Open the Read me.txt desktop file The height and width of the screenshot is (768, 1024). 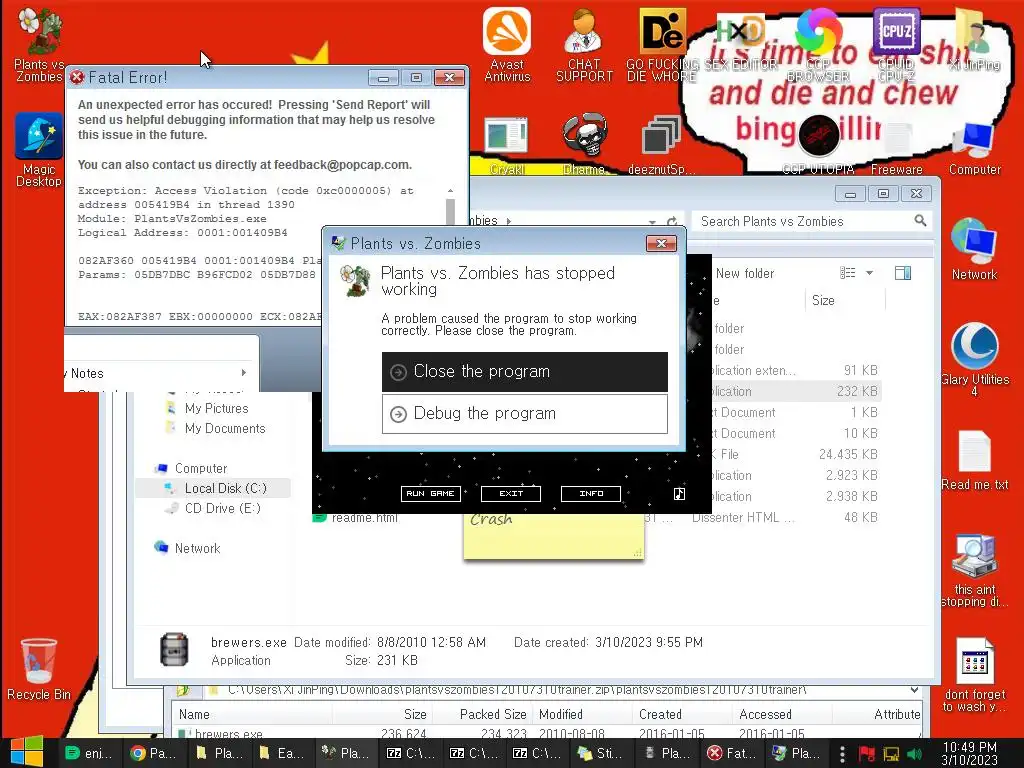click(974, 460)
